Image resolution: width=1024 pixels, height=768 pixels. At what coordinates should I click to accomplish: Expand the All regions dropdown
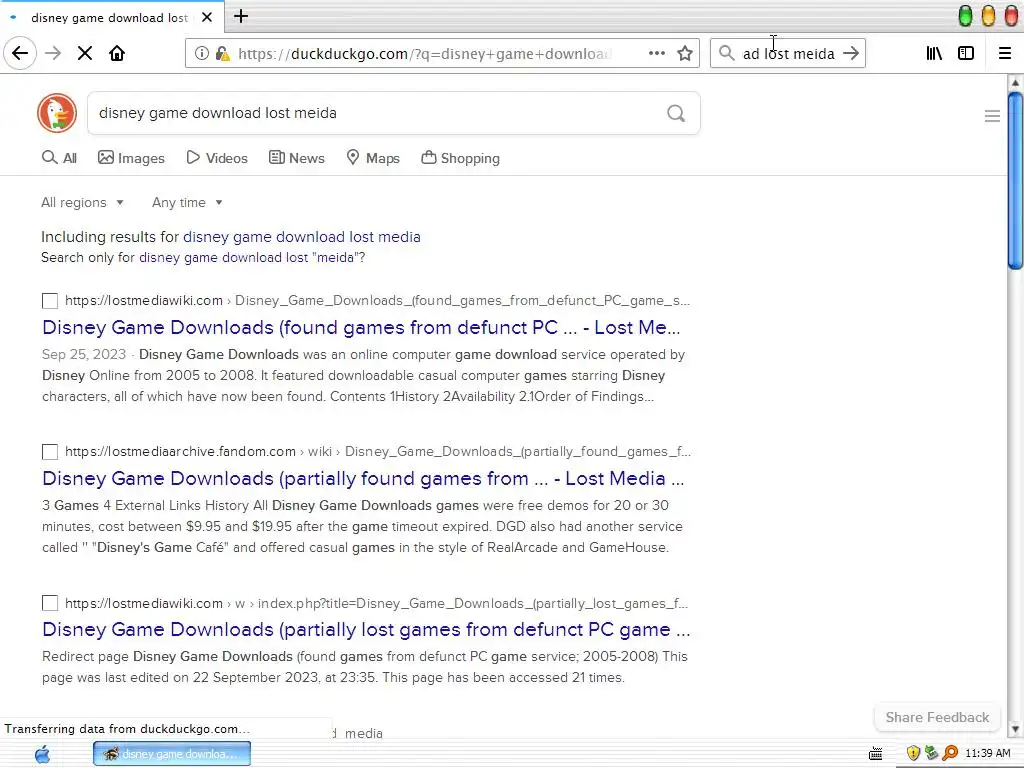click(x=82, y=202)
